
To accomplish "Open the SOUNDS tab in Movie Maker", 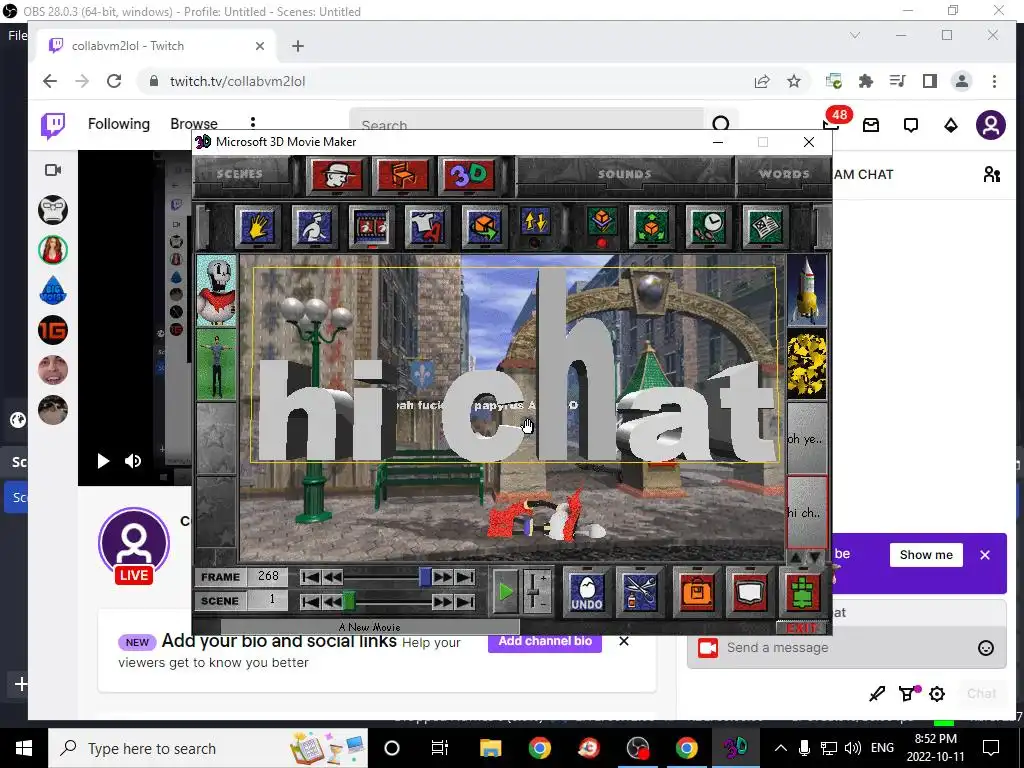I will click(624, 174).
